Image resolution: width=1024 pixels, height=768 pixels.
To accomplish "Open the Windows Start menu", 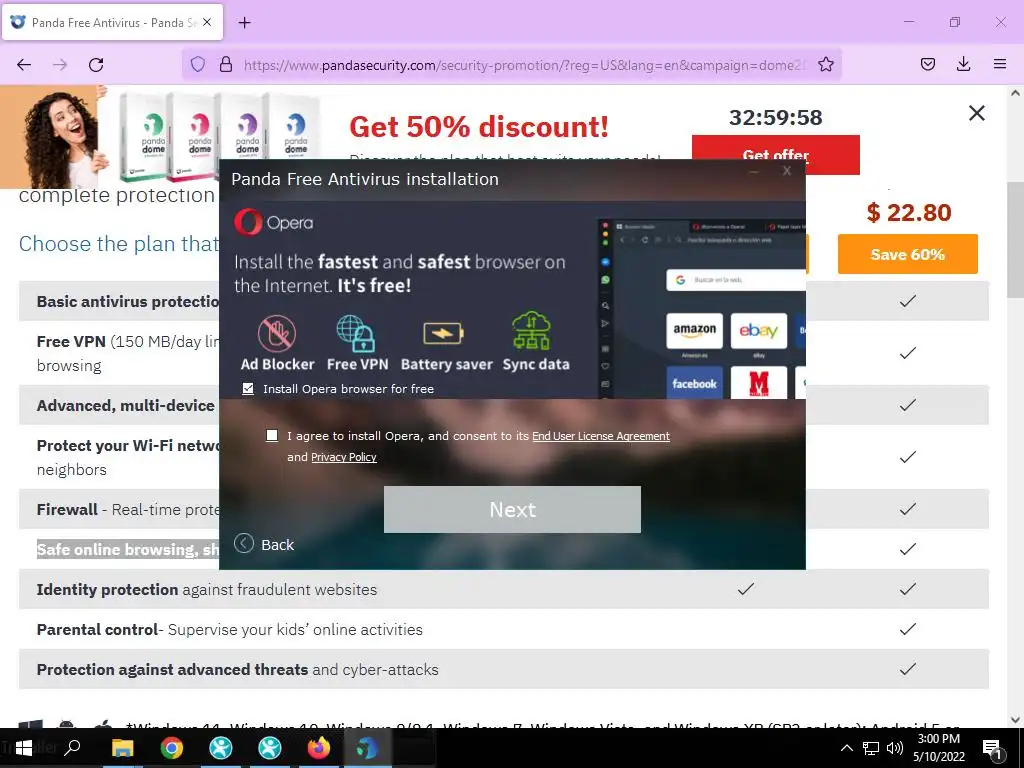I will [23, 748].
